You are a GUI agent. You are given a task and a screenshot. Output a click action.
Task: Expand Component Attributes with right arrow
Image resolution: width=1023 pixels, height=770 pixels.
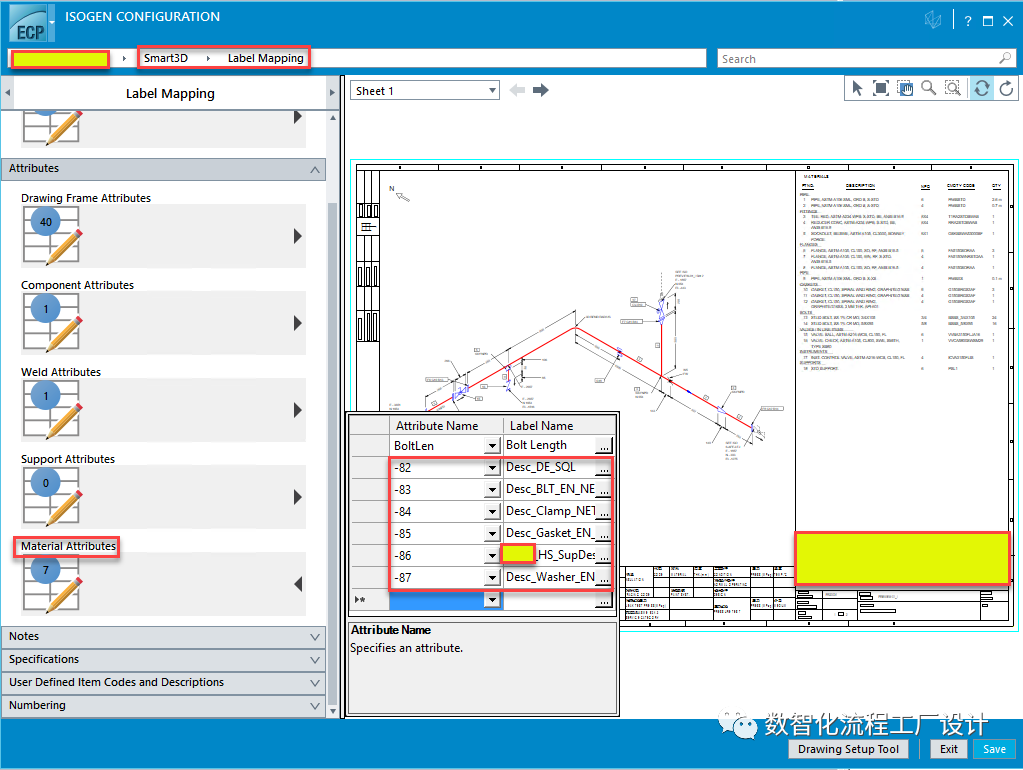298,322
